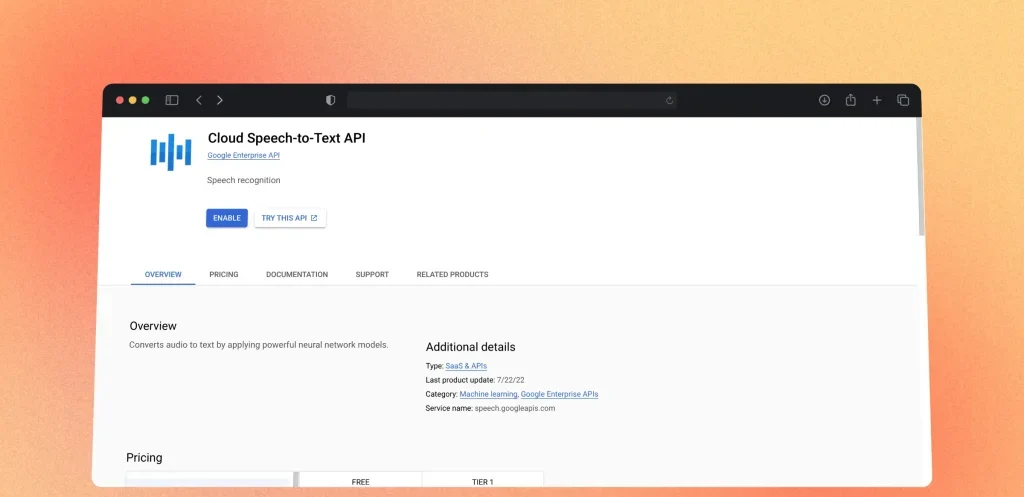Go back to the previous page
1024x497 pixels.
coord(199,100)
